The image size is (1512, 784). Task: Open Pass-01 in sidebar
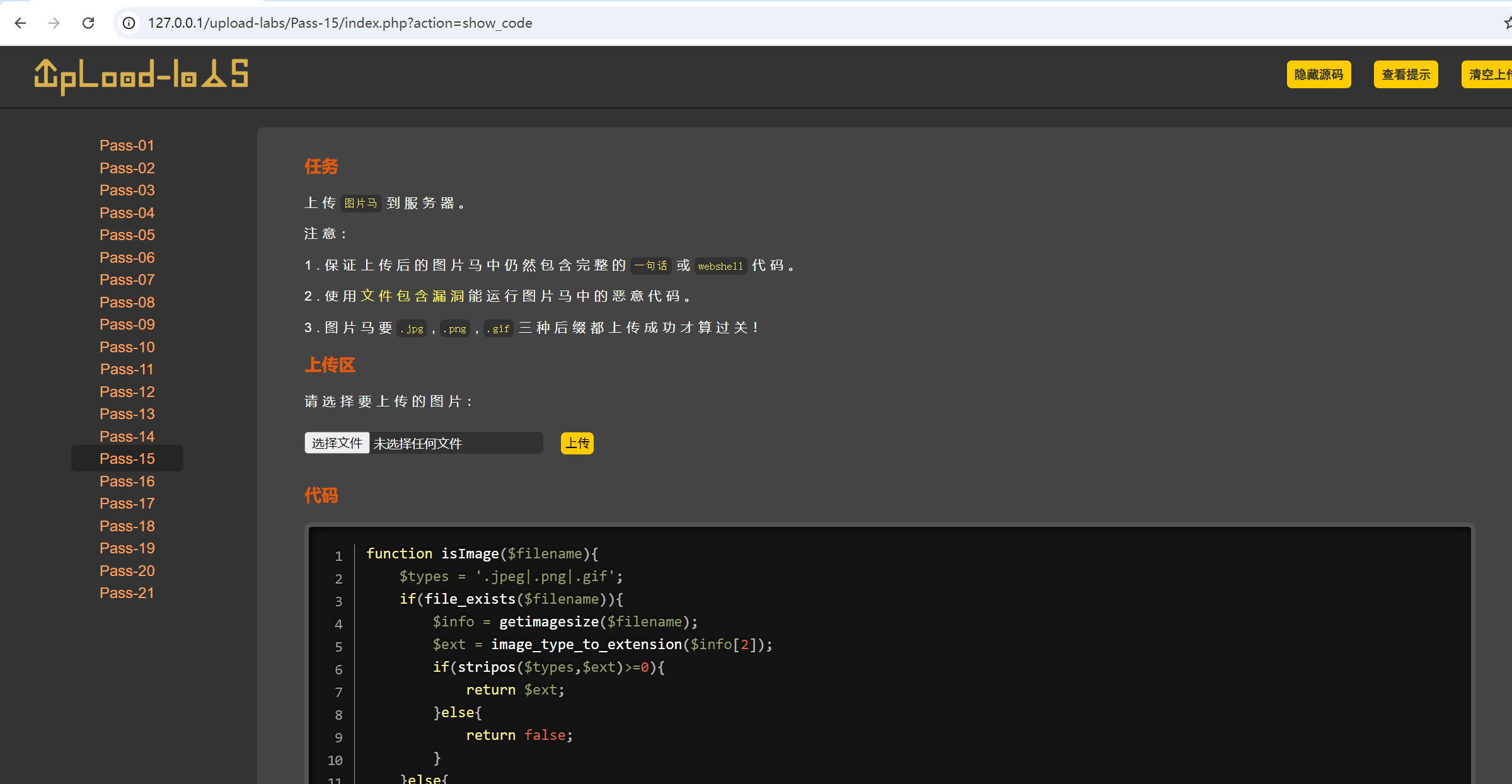pyautogui.click(x=127, y=146)
